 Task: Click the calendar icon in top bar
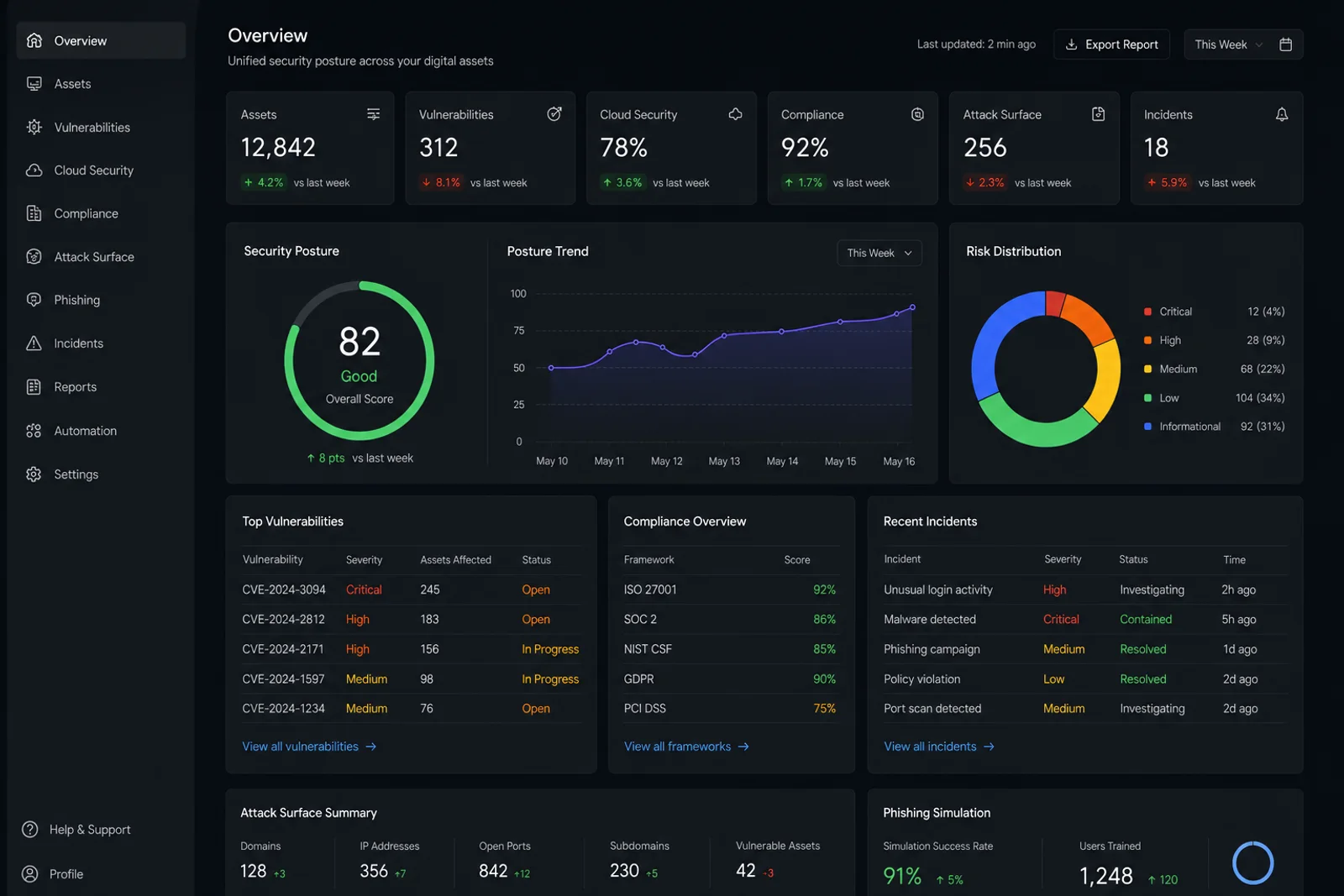click(x=1285, y=45)
